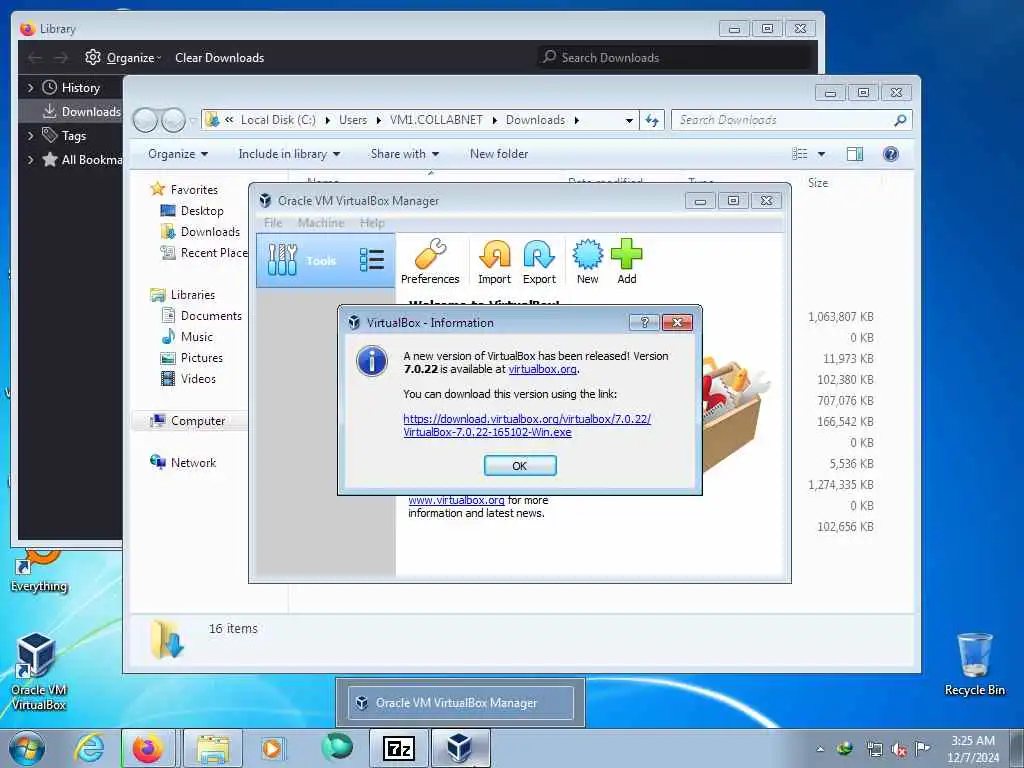Image resolution: width=1024 pixels, height=768 pixels.
Task: Toggle the preview pane icon in Explorer
Action: pos(854,154)
